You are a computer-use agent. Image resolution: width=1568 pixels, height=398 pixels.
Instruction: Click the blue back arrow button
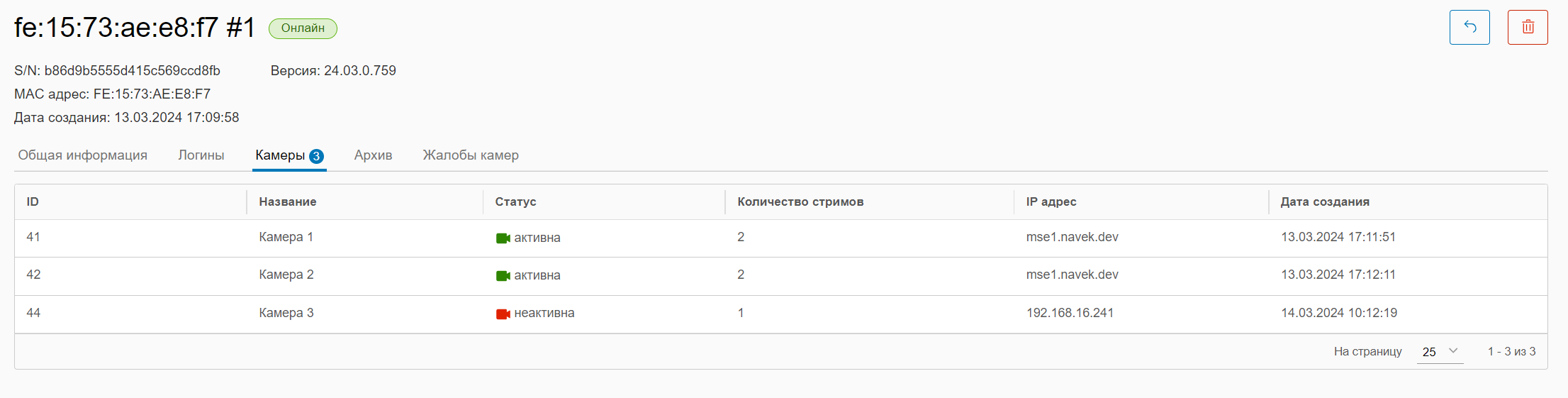click(1469, 28)
